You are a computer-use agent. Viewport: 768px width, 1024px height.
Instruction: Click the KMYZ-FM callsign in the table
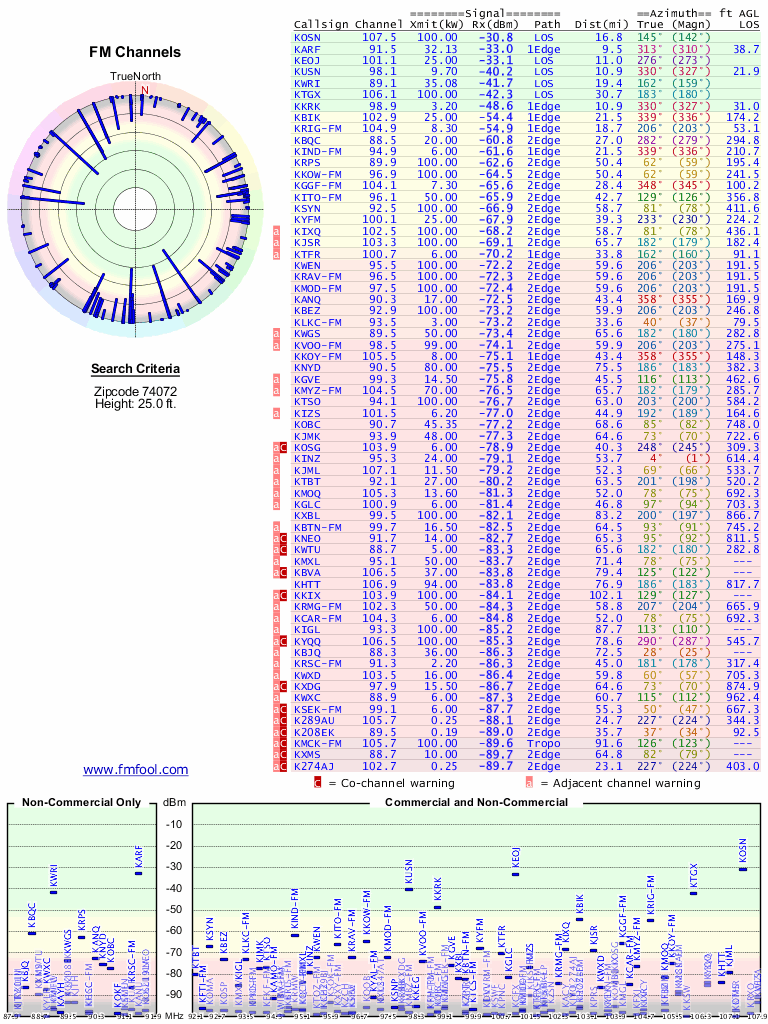point(317,391)
